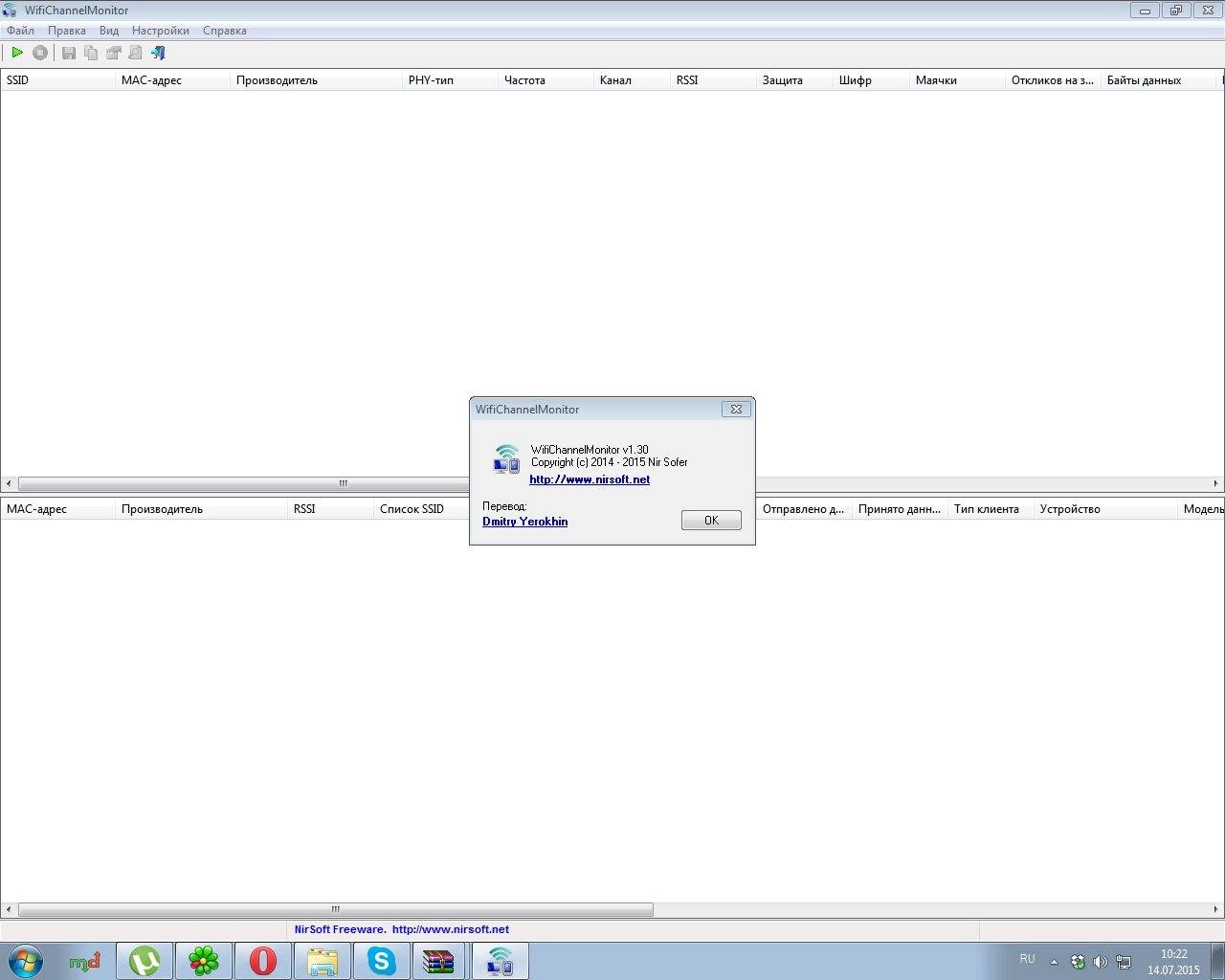Open Windows Explorer from taskbar
This screenshot has height=980, width=1225.
point(323,961)
